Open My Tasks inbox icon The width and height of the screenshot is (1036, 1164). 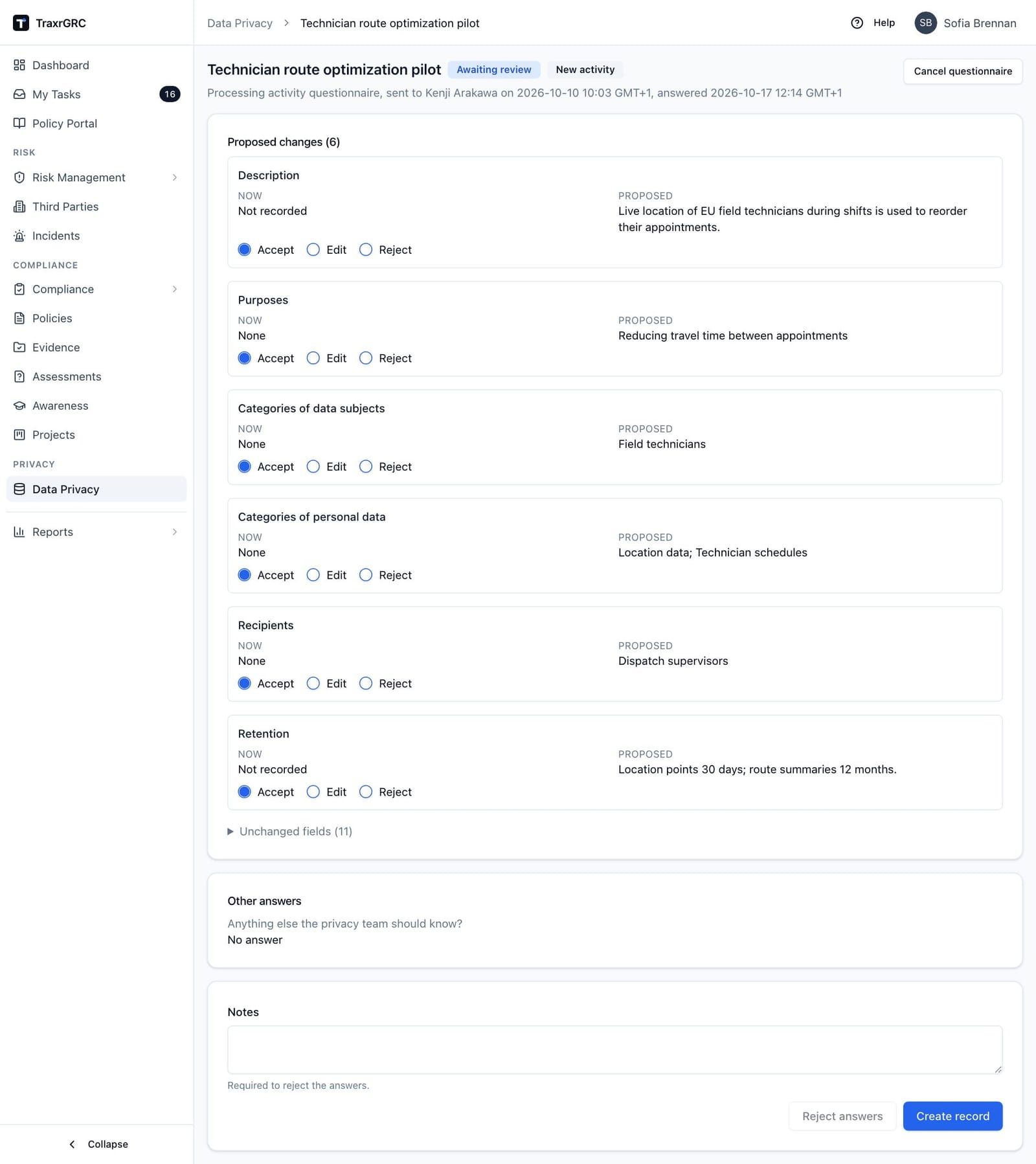tap(19, 94)
